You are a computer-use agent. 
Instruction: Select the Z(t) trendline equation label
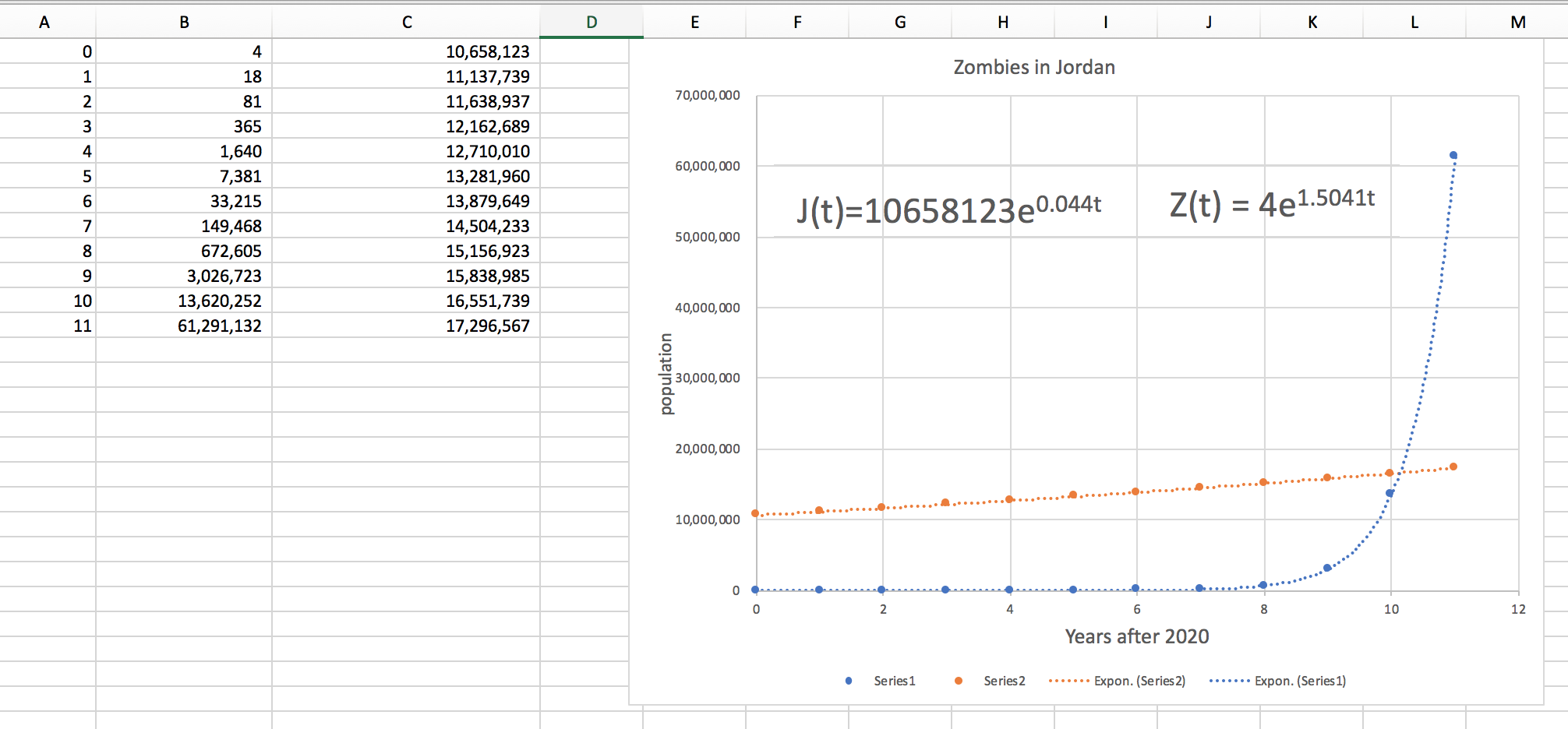pyautogui.click(x=1272, y=204)
